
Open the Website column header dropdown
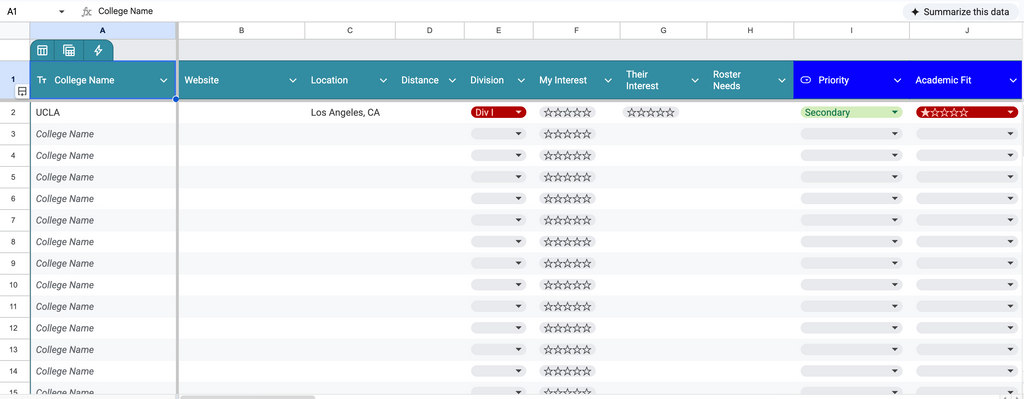pyautogui.click(x=293, y=80)
